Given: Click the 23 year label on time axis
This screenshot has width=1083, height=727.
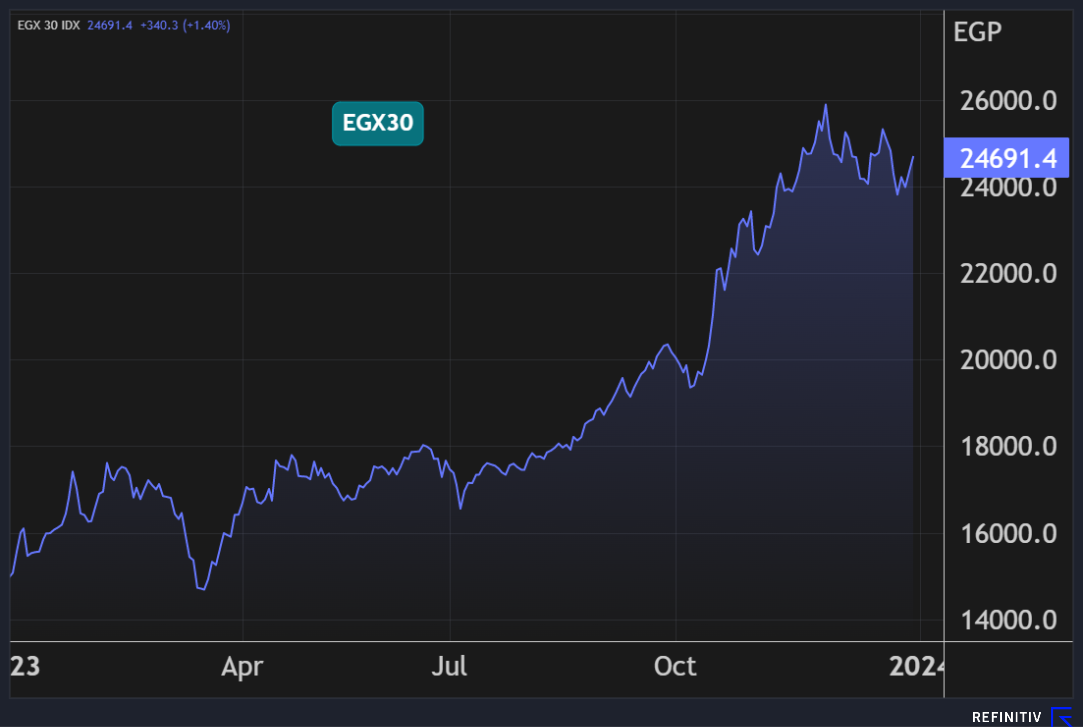Looking at the screenshot, I should pyautogui.click(x=25, y=666).
